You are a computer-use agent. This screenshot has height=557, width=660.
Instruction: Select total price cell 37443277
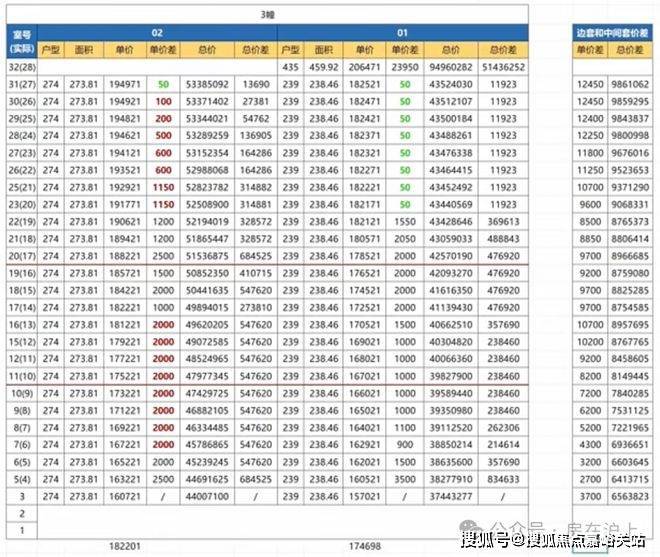click(450, 495)
